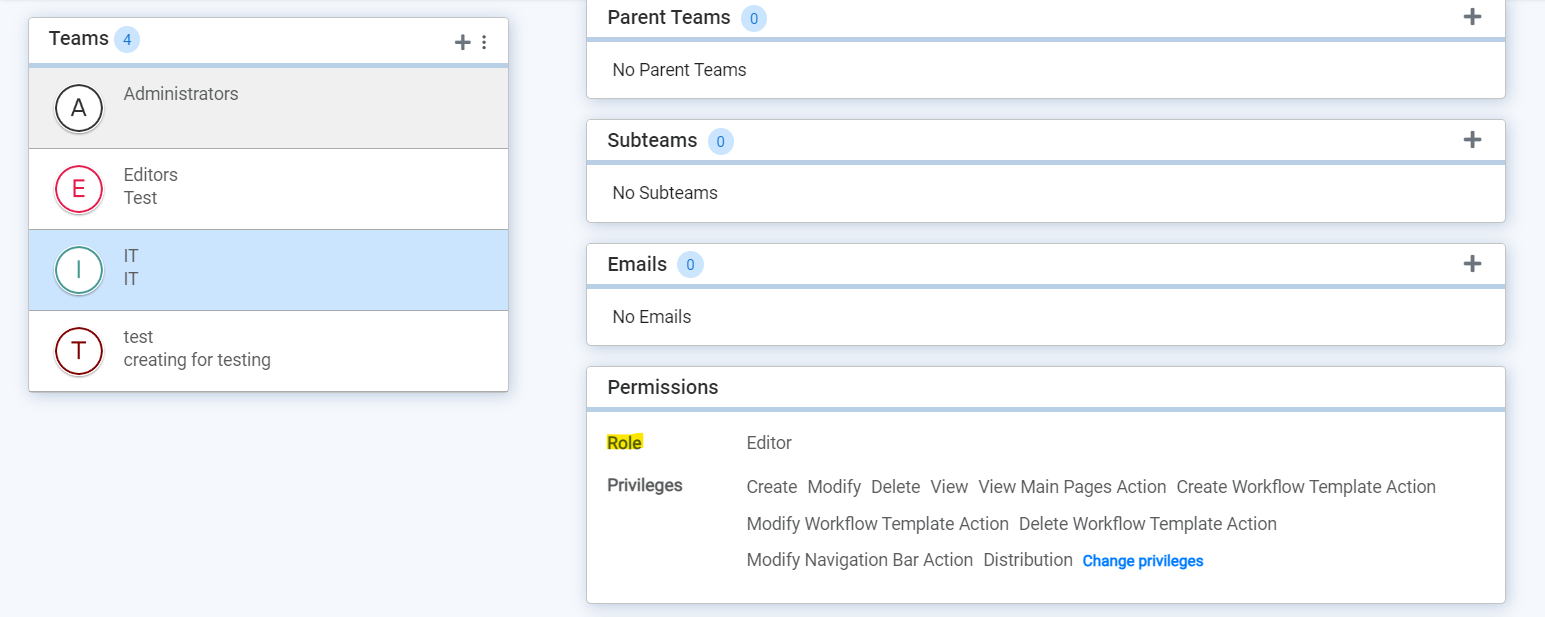Click the IT team 'I' avatar
1545x617 pixels.
coord(79,270)
